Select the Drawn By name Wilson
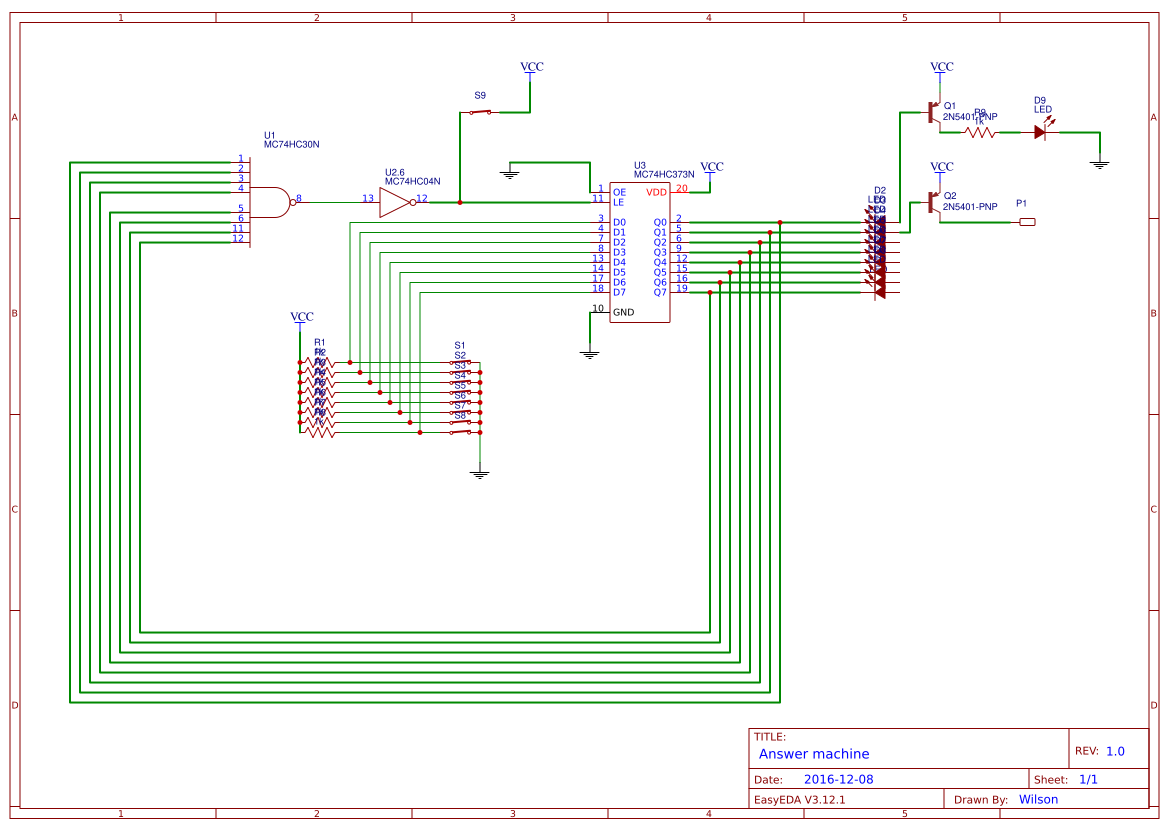The height and width of the screenshot is (830, 1169). tap(1037, 799)
